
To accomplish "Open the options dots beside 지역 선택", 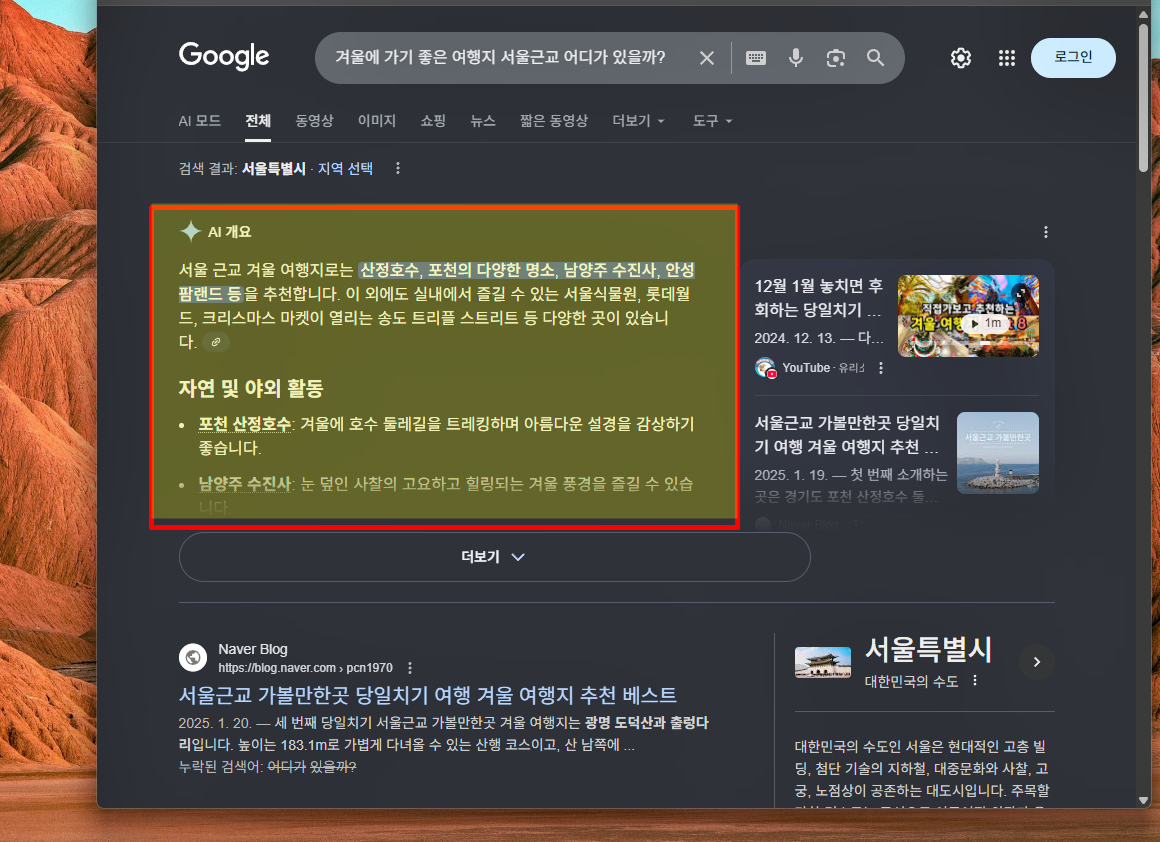I will 398,169.
